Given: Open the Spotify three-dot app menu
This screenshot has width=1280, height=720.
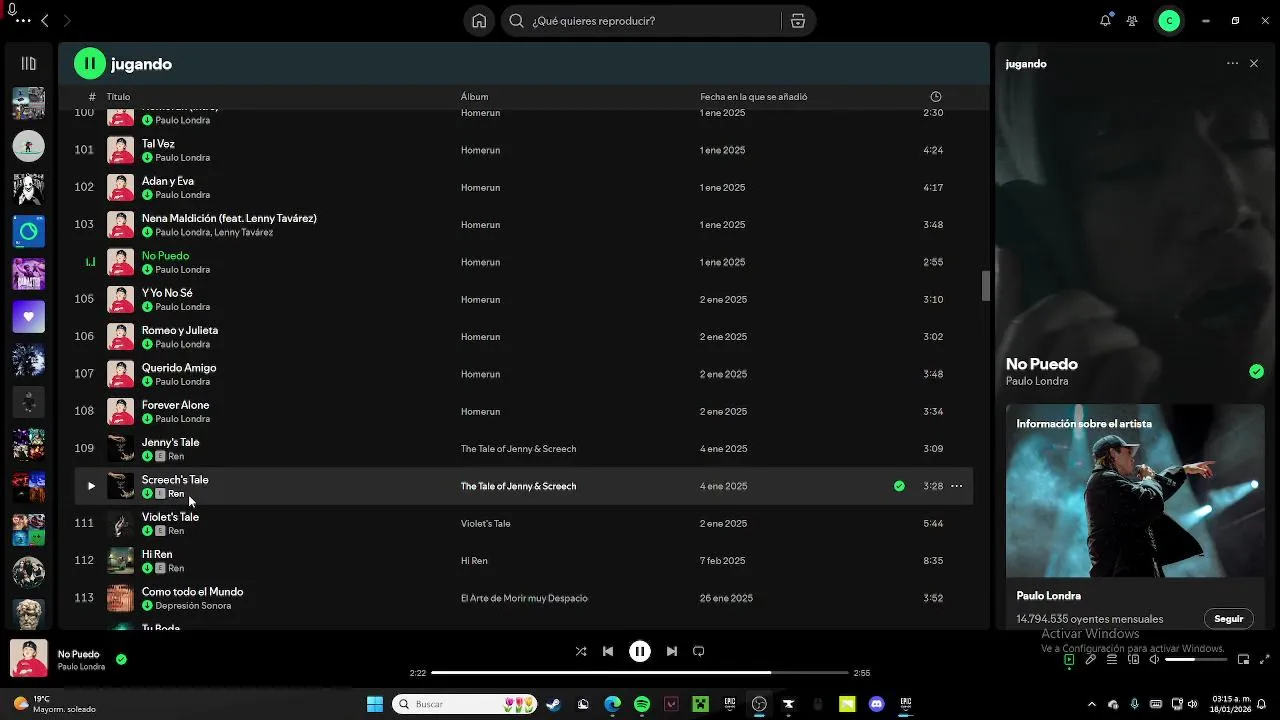Looking at the screenshot, I should [x=23, y=21].
